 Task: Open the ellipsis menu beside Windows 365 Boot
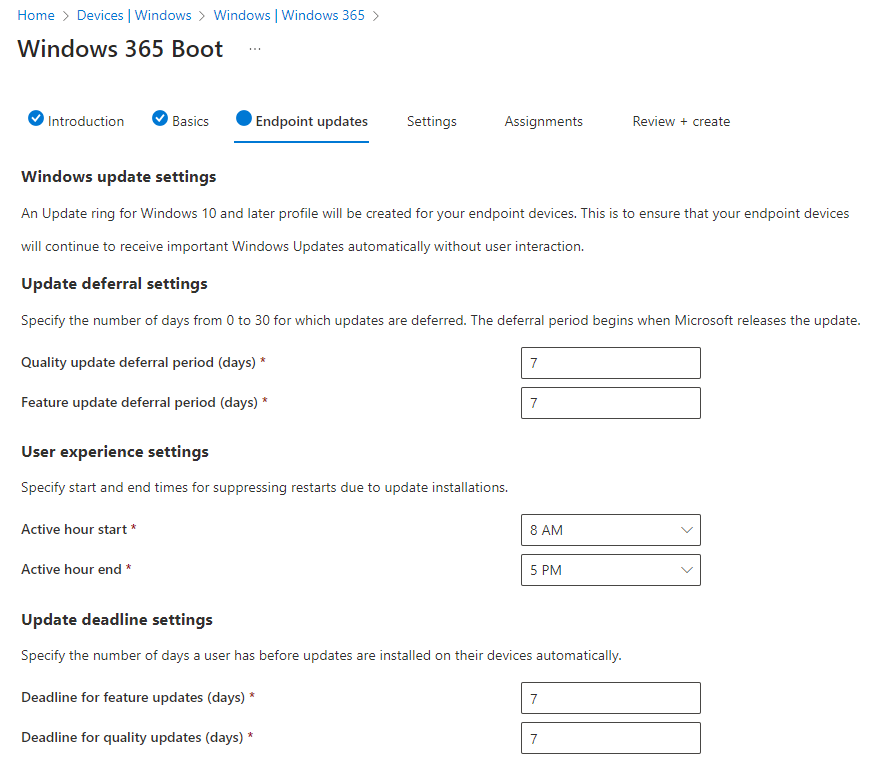coord(255,49)
